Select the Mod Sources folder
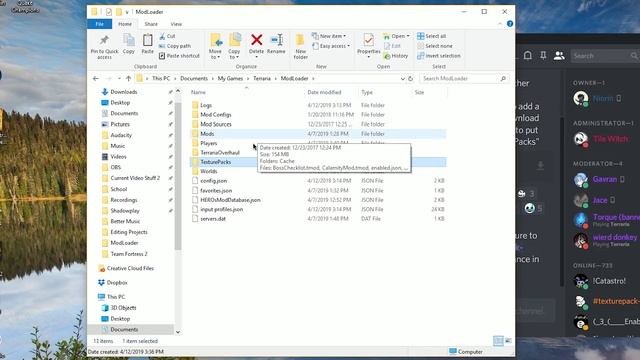 (216, 124)
